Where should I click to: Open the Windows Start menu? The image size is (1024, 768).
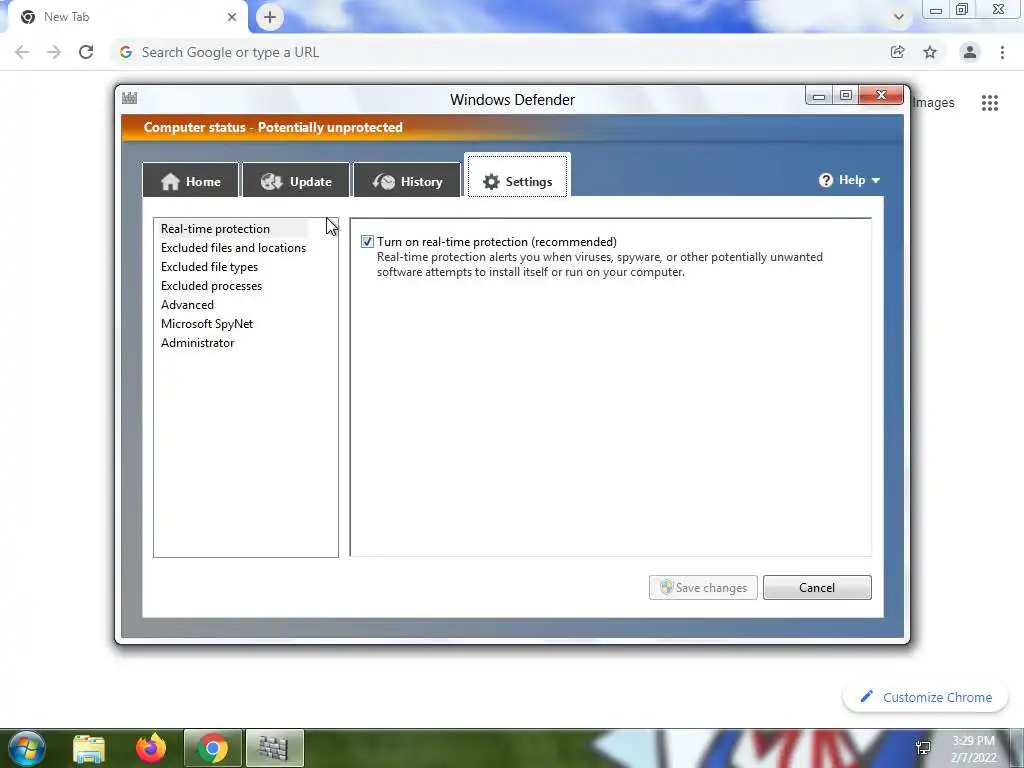pos(26,748)
